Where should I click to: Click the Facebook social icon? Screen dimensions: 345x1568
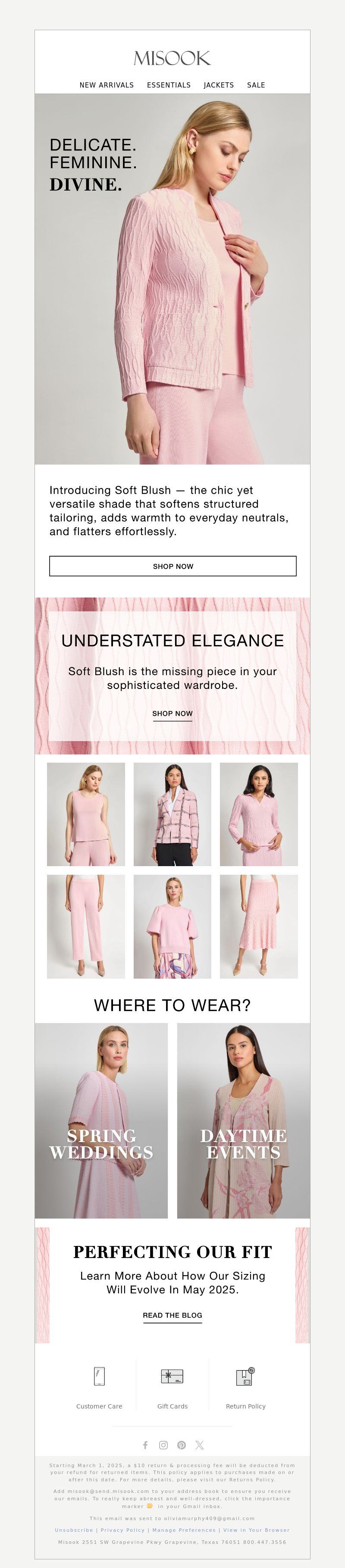(145, 1444)
